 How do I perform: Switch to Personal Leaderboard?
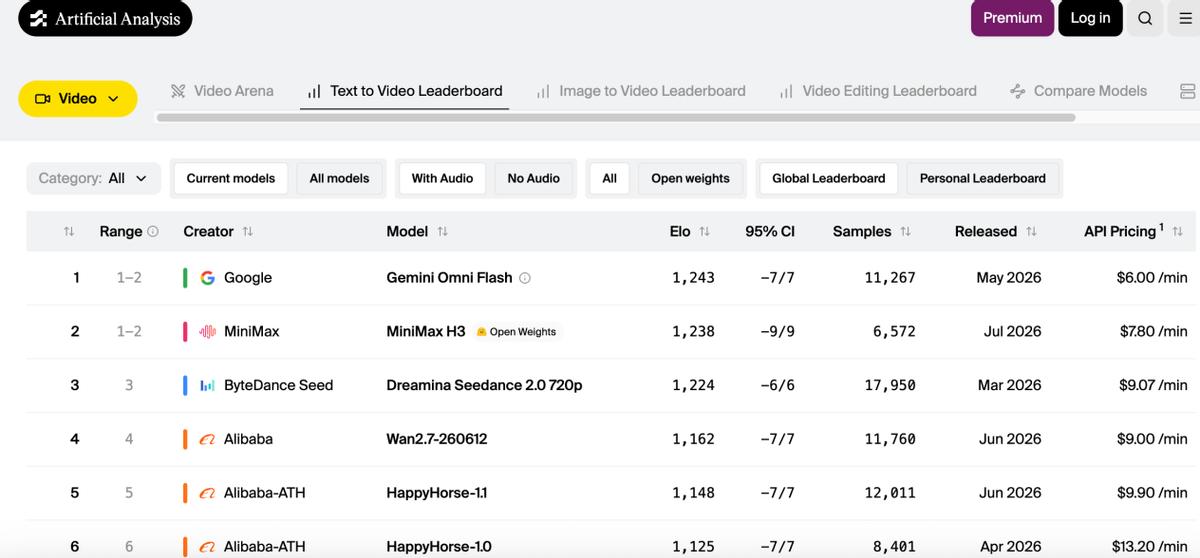tap(982, 178)
